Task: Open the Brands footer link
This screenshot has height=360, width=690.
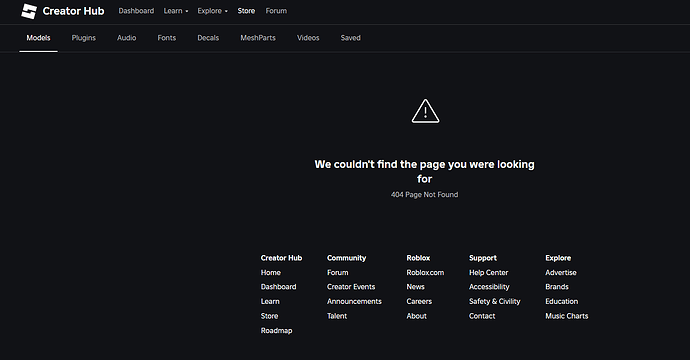Action: coord(557,287)
